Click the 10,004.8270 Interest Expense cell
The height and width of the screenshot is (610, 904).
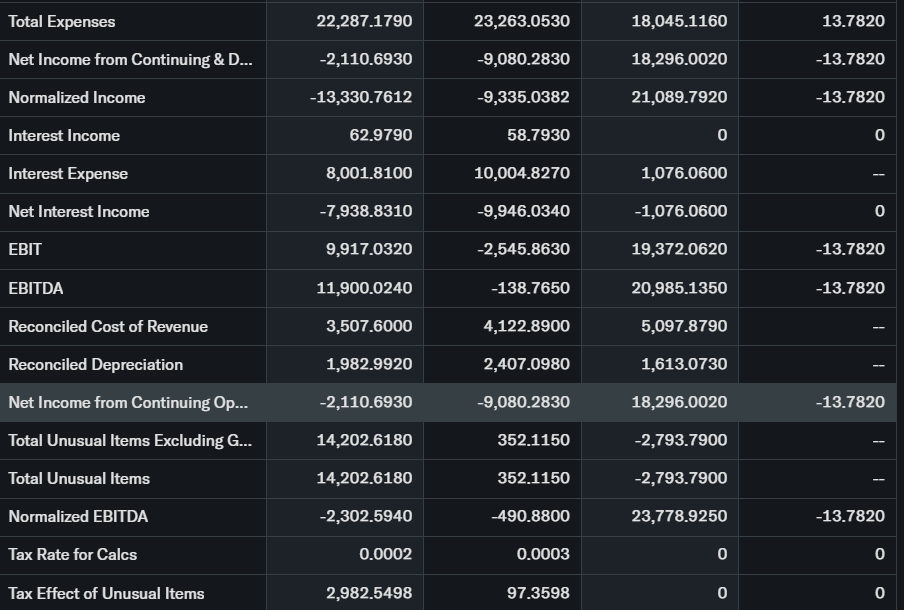pos(522,173)
